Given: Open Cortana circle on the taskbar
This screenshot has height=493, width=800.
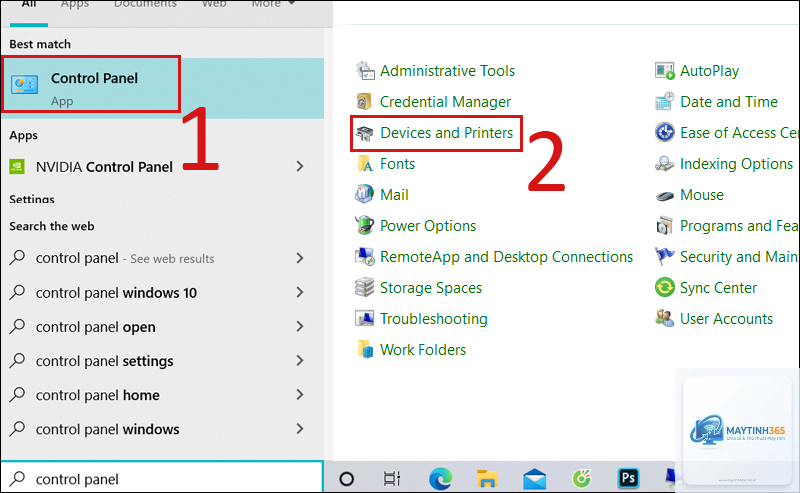Looking at the screenshot, I should [346, 479].
